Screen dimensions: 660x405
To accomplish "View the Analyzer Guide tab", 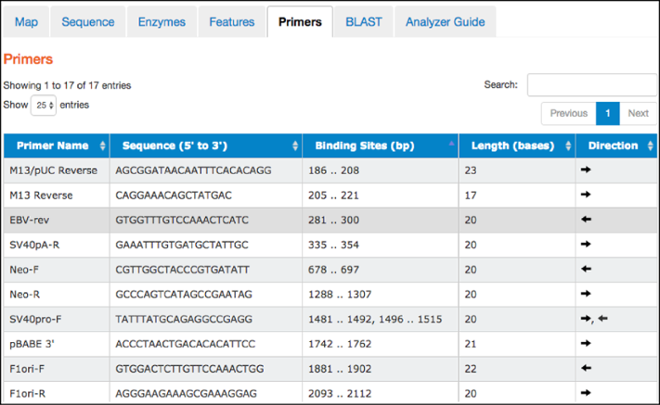I will pos(444,21).
